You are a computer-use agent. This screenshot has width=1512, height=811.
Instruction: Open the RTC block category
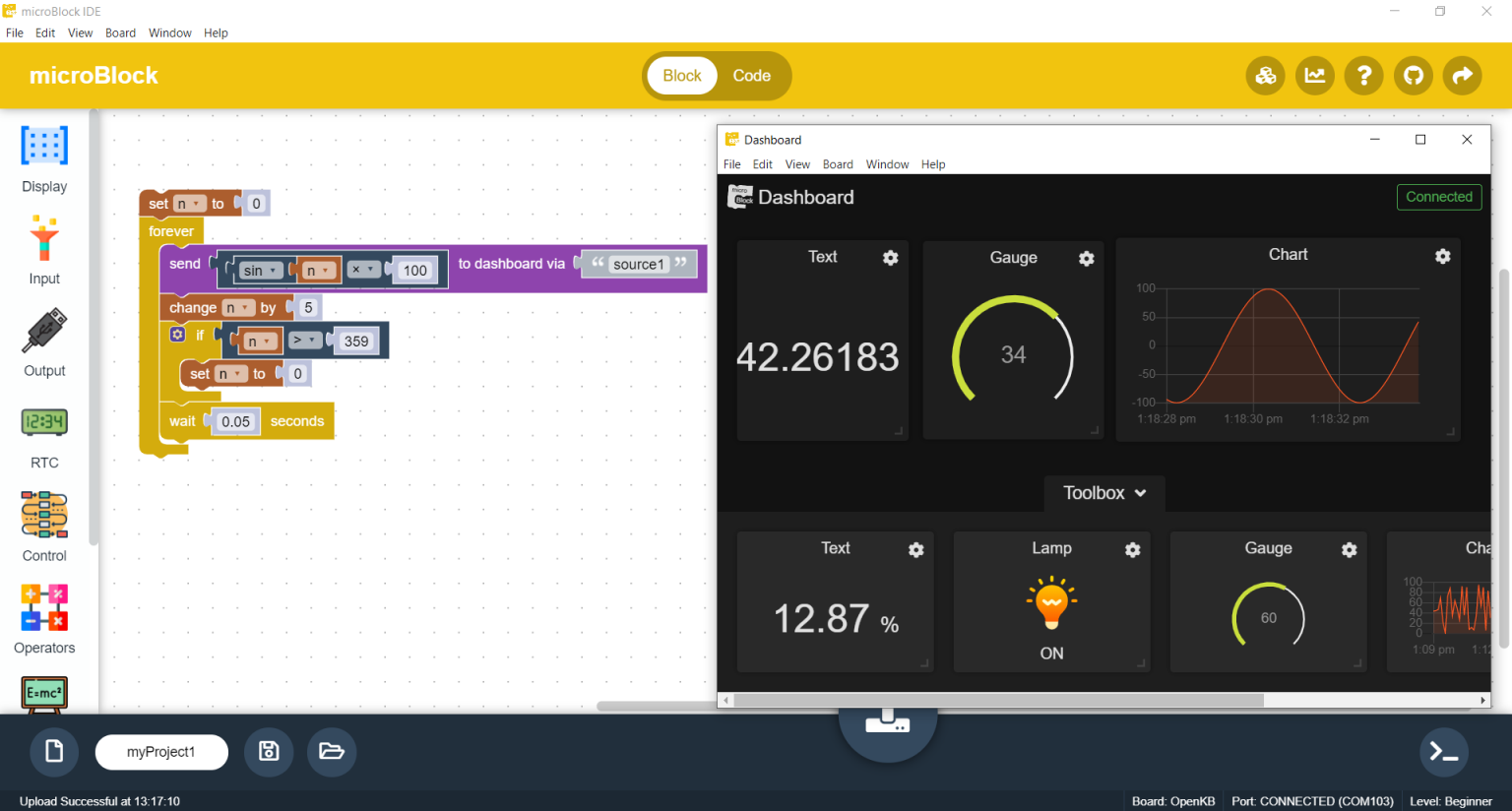(44, 436)
